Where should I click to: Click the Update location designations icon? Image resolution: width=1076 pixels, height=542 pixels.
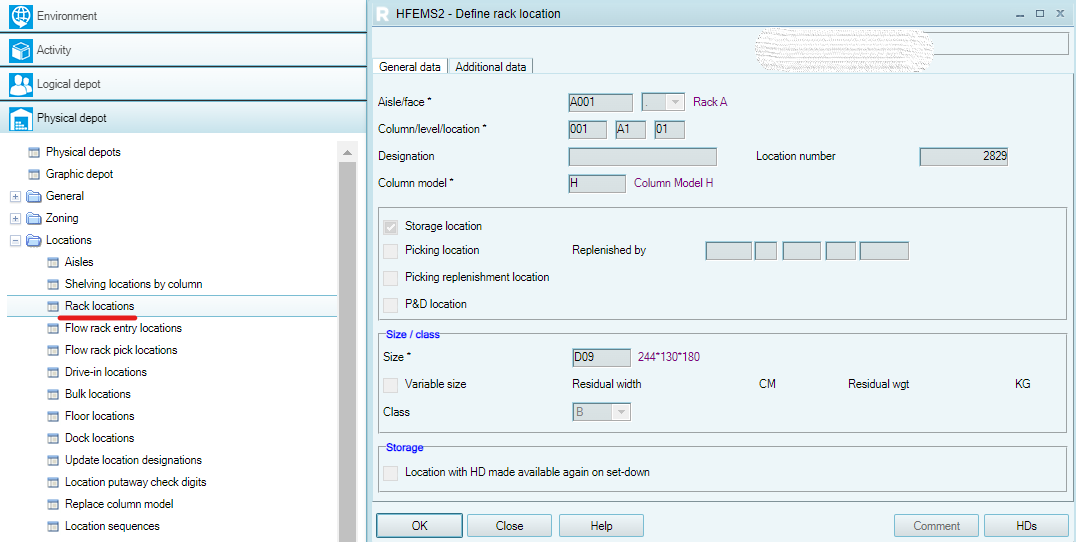point(53,460)
